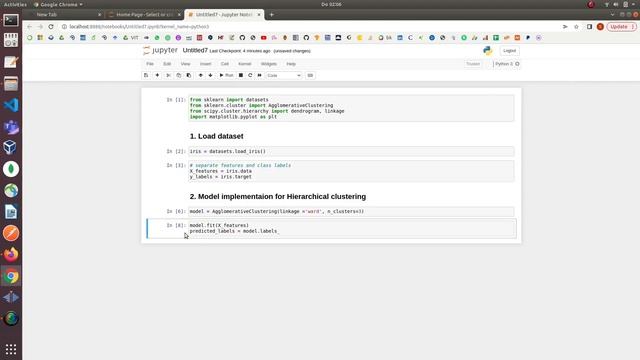Click the X_features and y_labels cell
Screen dimensions: 640x360
click(351, 171)
